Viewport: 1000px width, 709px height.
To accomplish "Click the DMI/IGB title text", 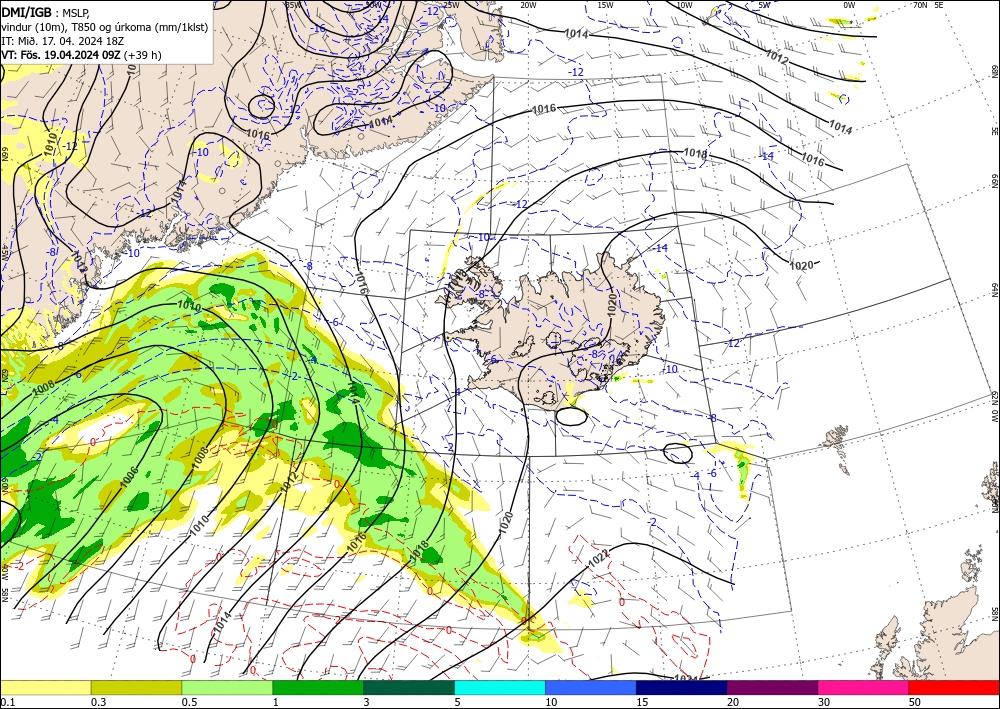I will (27, 11).
